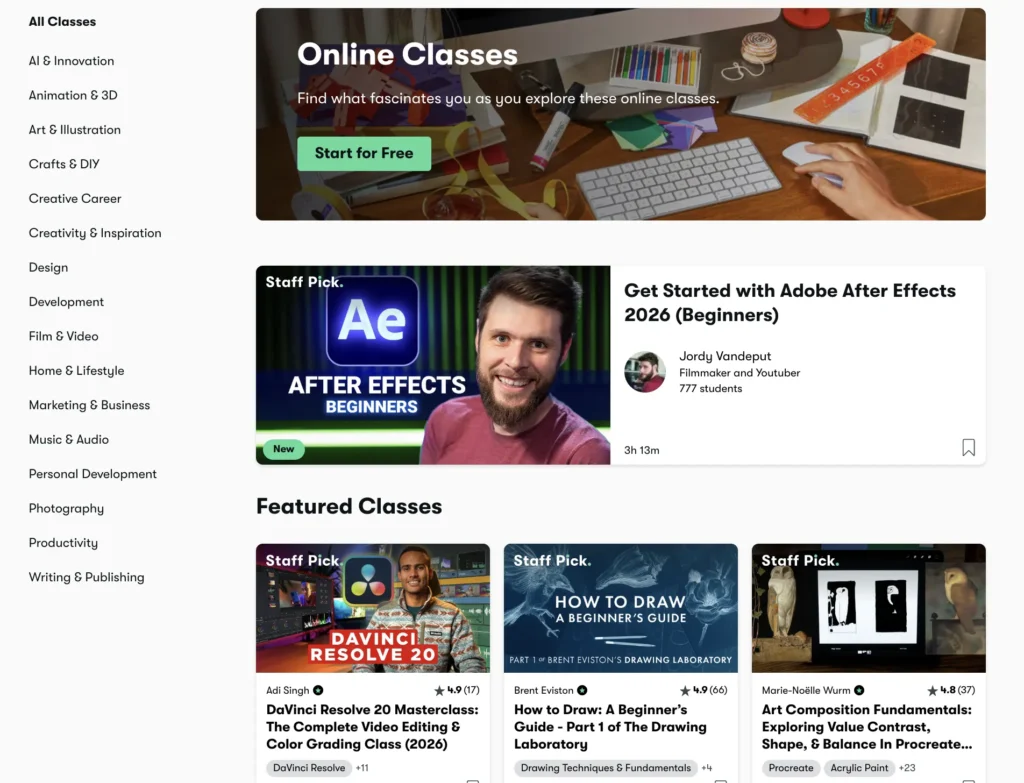
Task: Expand the +11 more tags on DaVinci class
Action: 362,768
